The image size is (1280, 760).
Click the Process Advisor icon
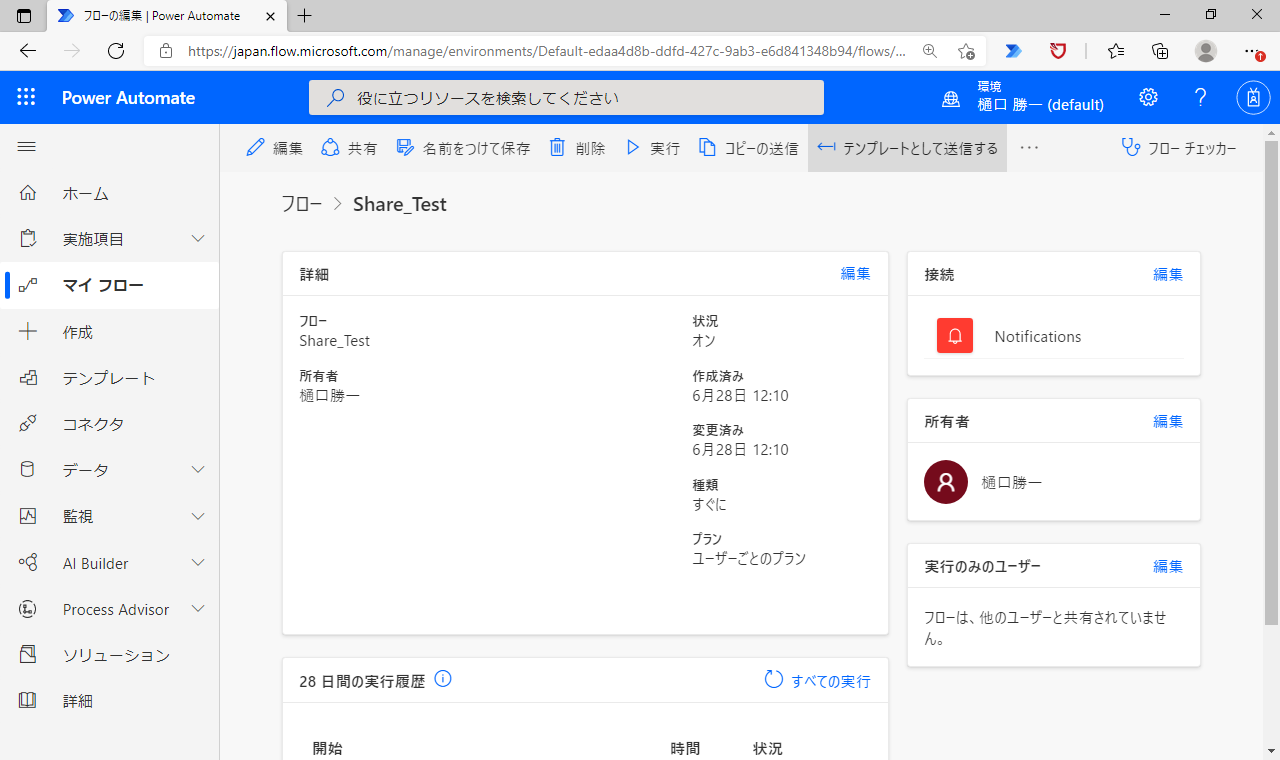click(28, 609)
